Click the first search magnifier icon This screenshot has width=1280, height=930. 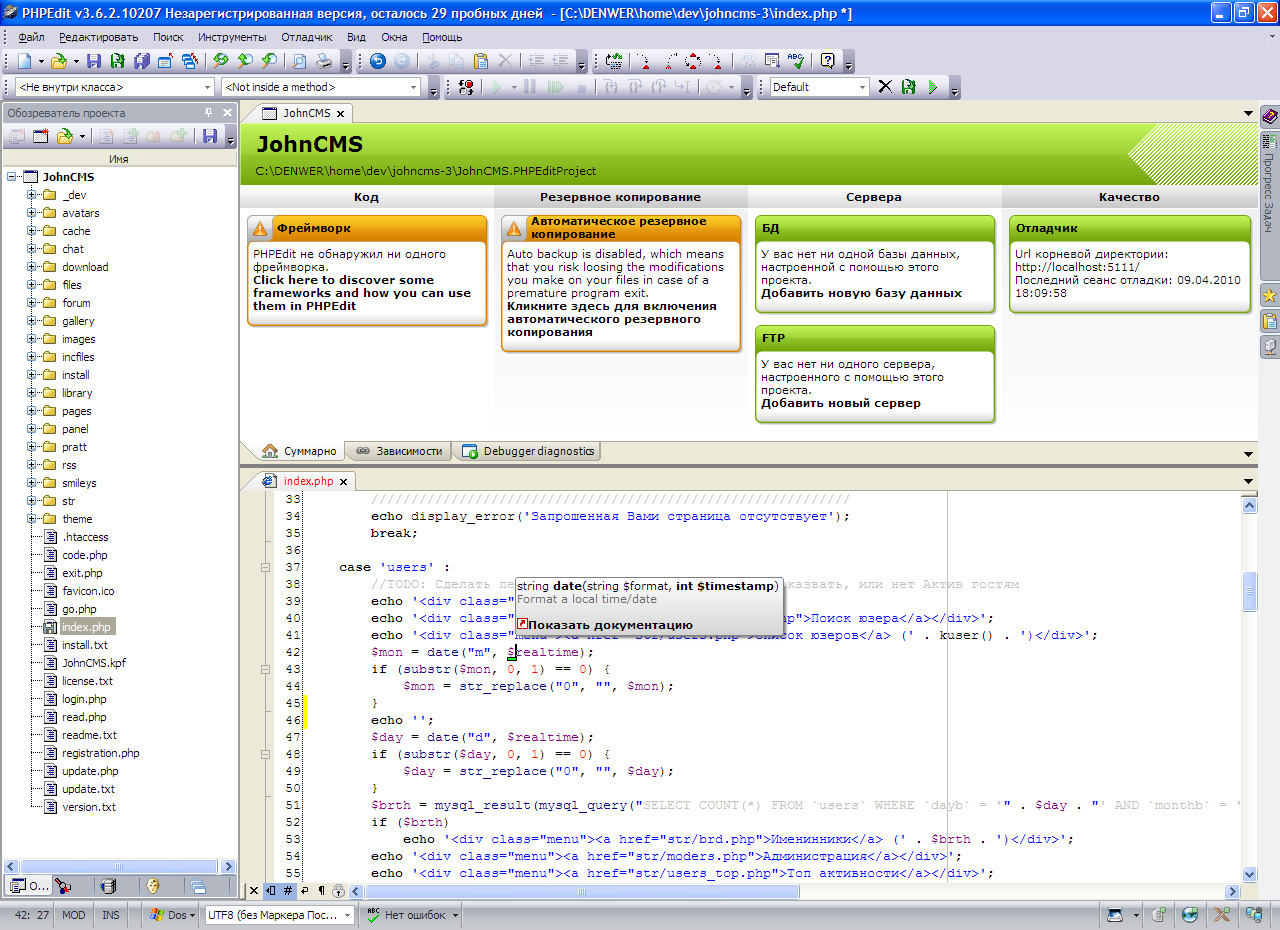coord(220,61)
